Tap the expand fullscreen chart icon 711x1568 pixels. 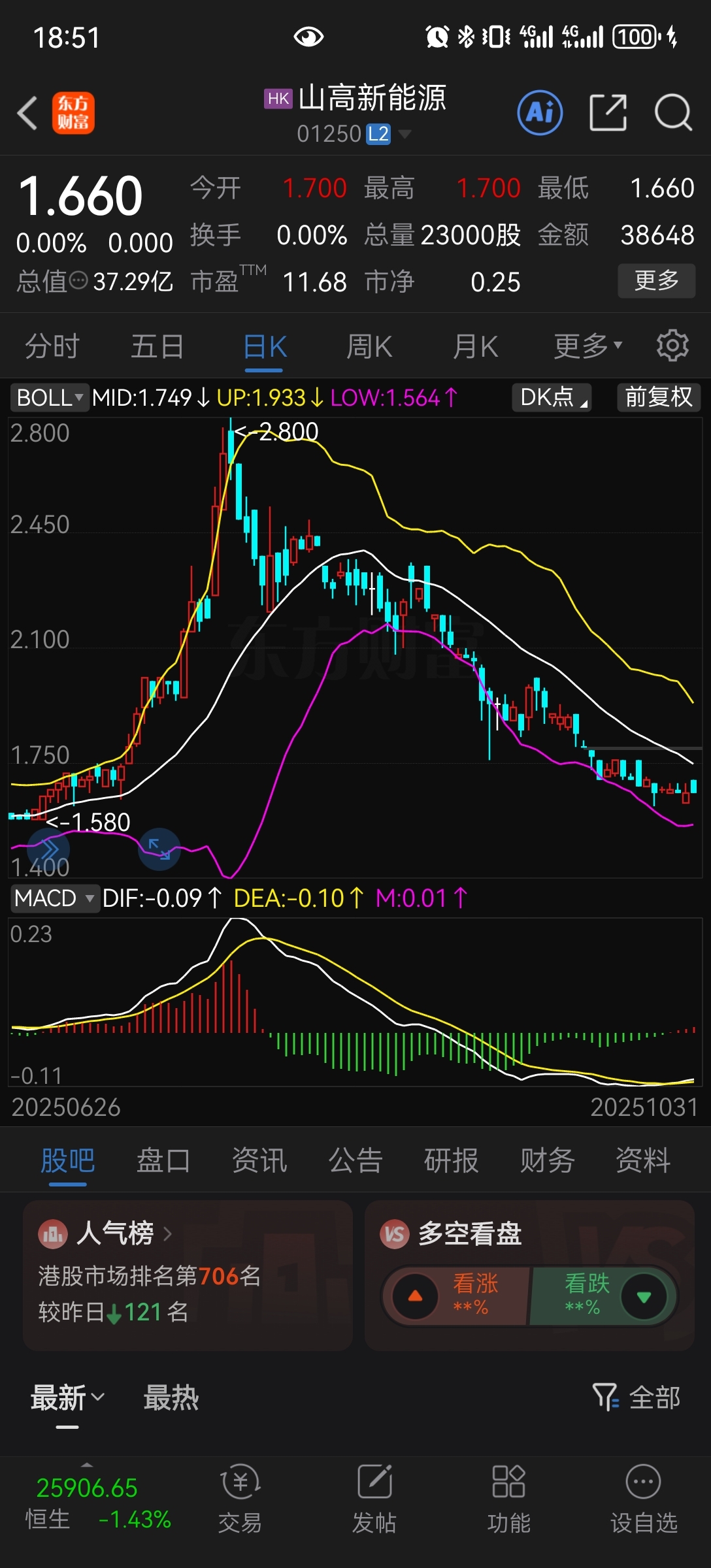click(159, 849)
